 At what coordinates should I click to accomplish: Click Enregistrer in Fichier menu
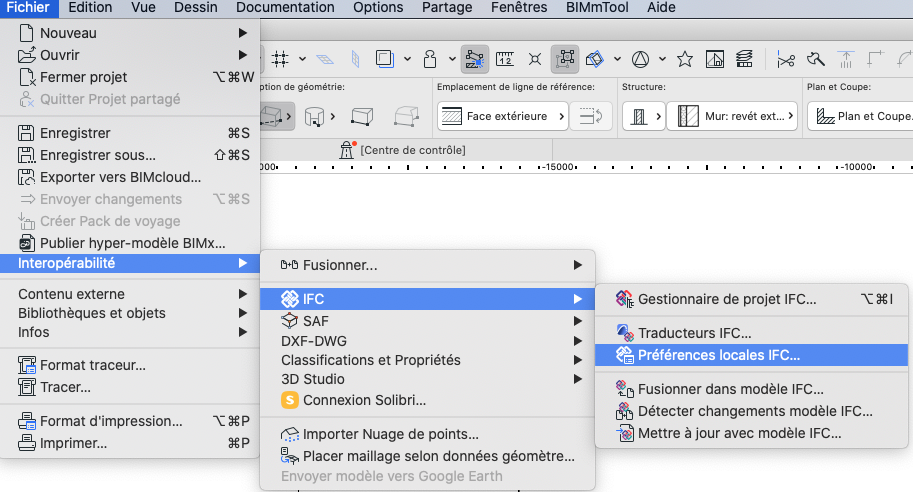[x=130, y=133]
